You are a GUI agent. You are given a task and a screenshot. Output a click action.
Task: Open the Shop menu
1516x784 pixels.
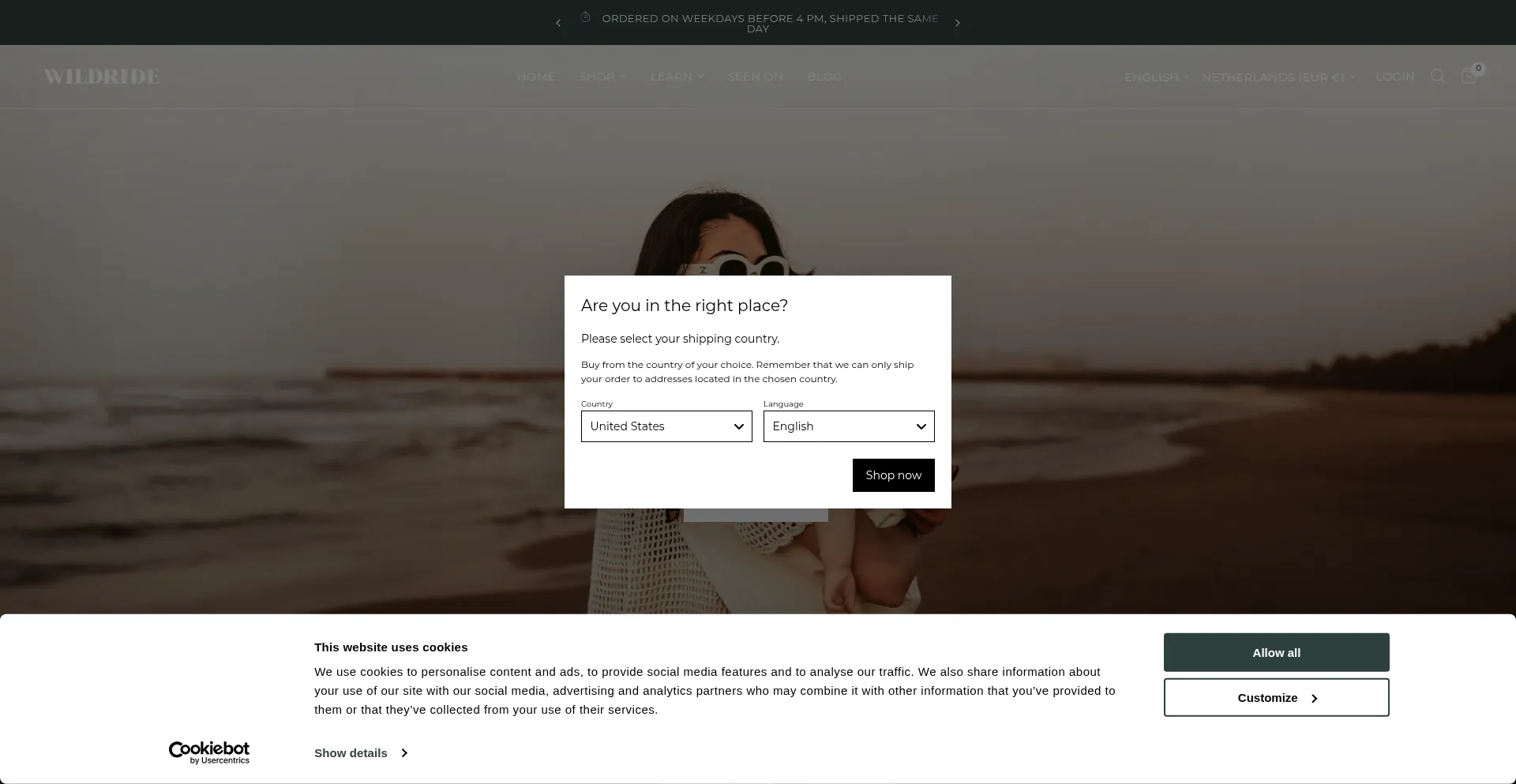tap(602, 77)
